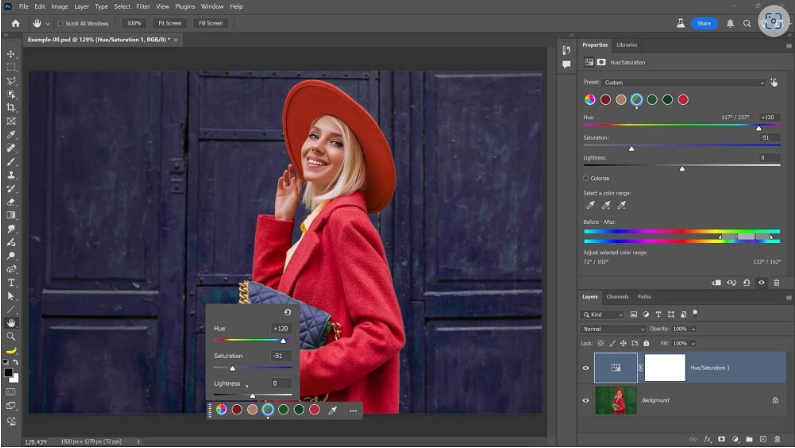
Task: Check the Colorize checkbox
Action: (x=586, y=178)
